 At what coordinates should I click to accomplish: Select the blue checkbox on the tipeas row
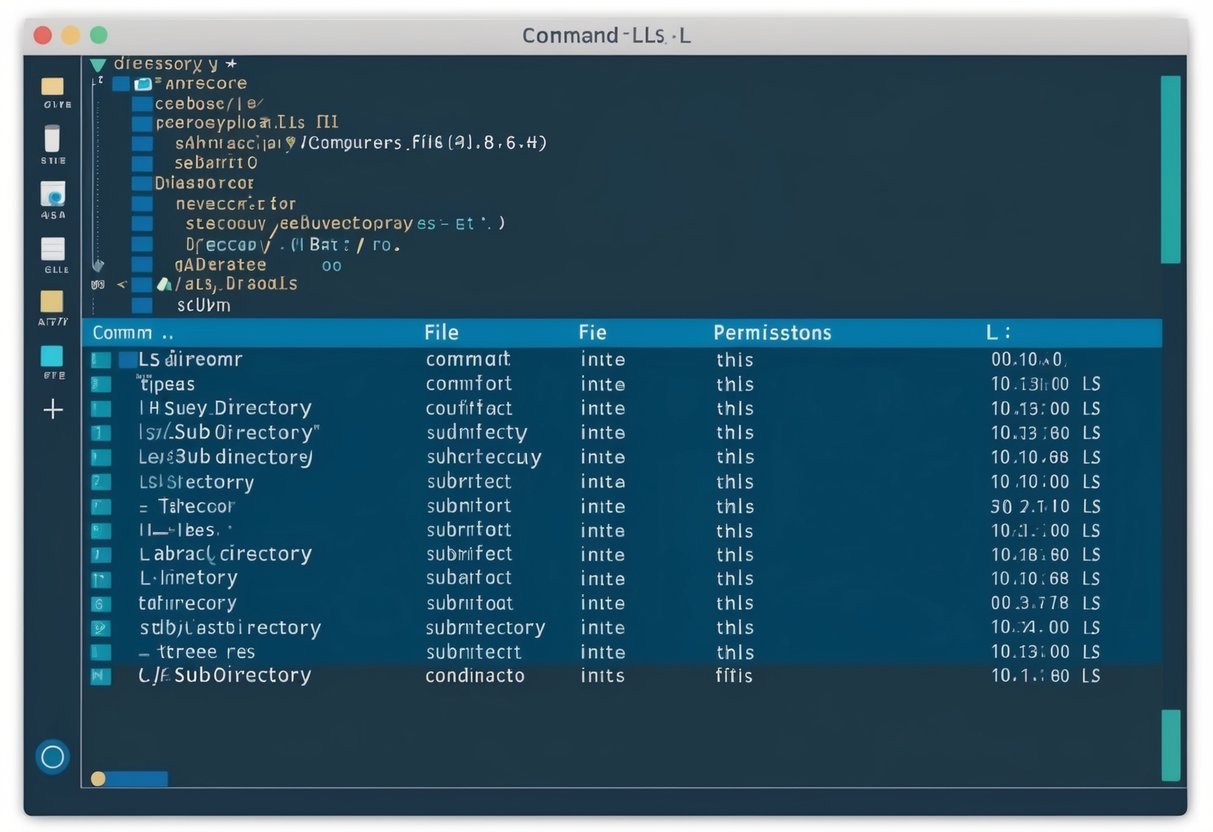coord(100,384)
